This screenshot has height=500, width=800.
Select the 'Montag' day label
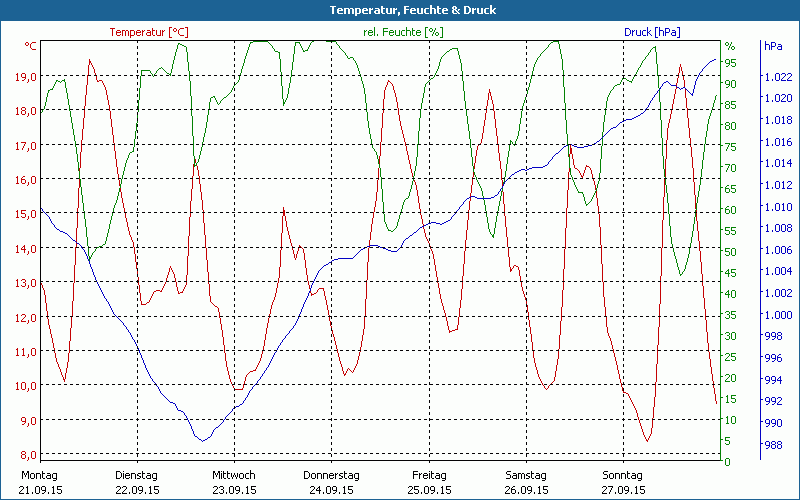click(x=39, y=475)
